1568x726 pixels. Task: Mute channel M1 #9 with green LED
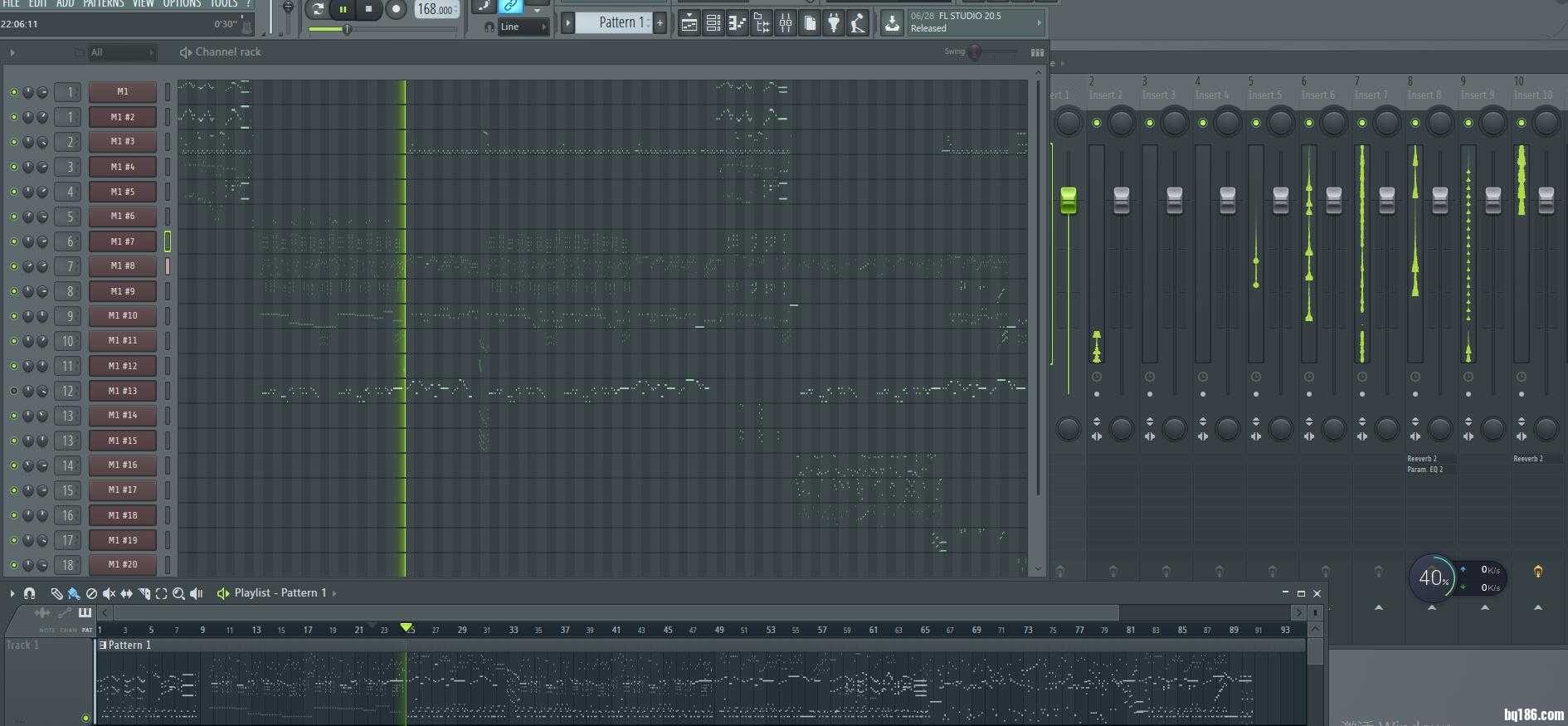pyautogui.click(x=13, y=291)
